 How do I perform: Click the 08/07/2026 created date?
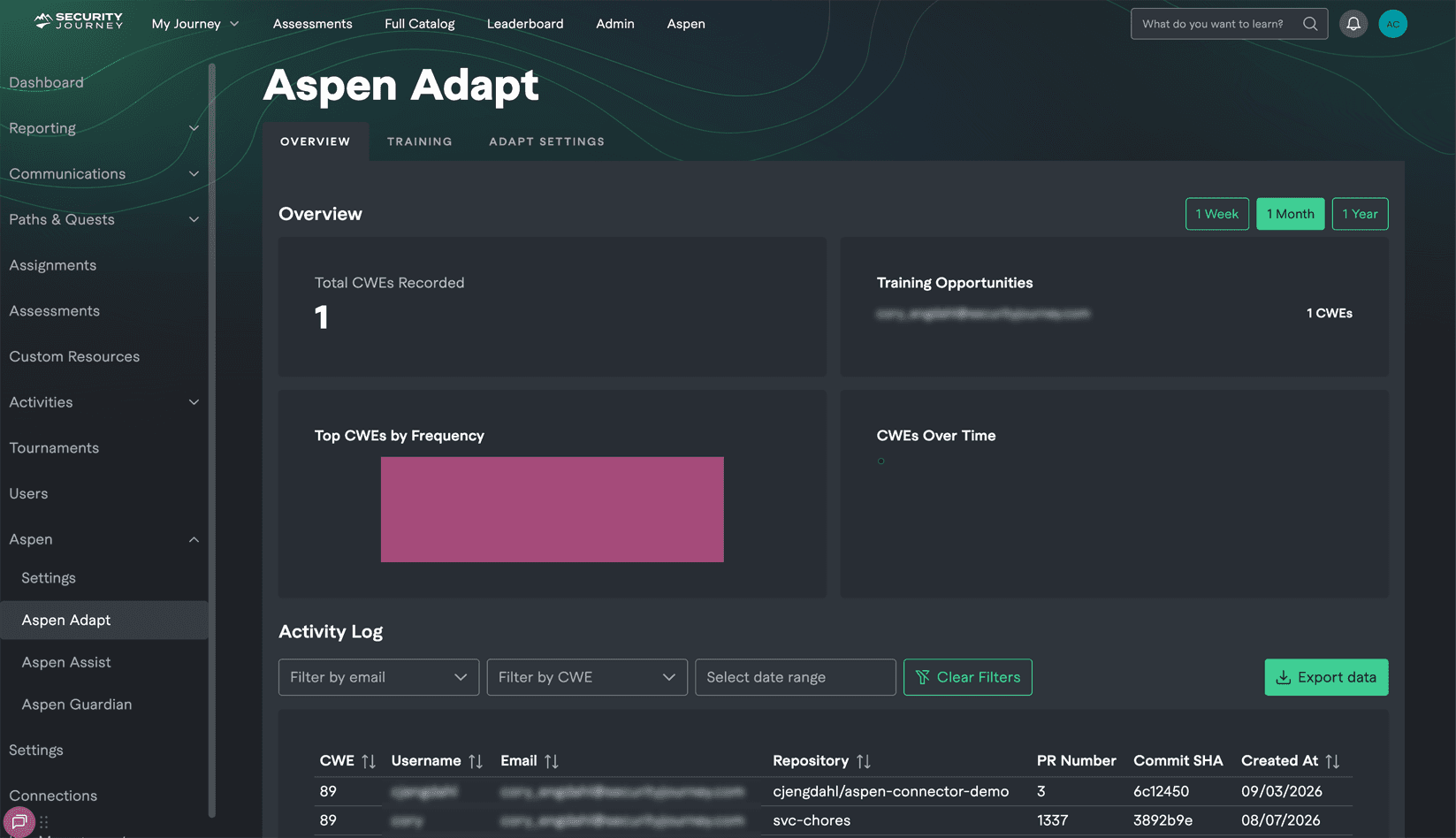click(x=1281, y=820)
